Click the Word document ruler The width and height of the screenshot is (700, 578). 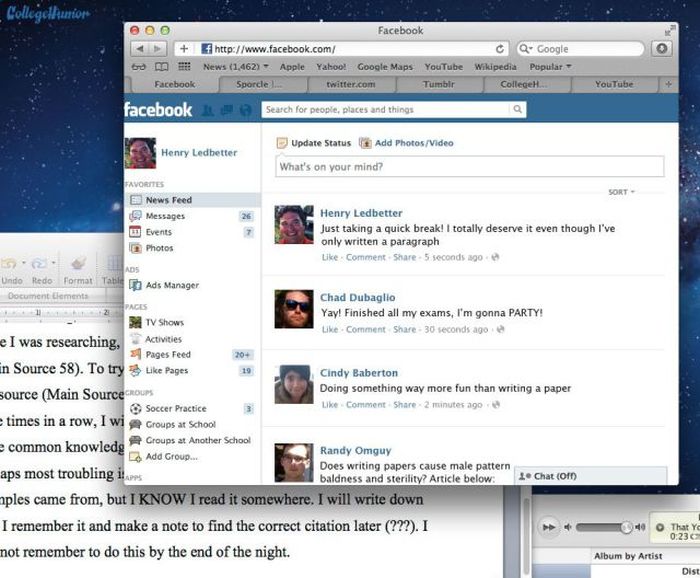pos(61,313)
